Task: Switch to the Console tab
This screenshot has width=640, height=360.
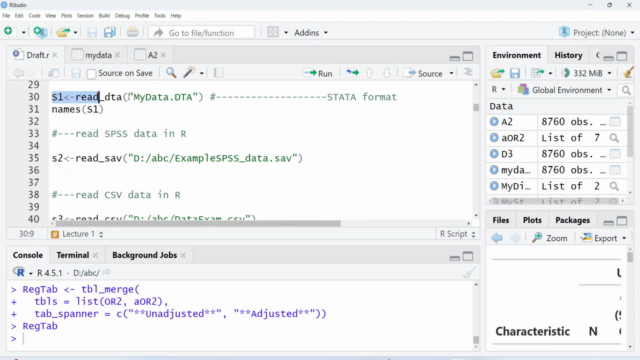Action: point(28,255)
